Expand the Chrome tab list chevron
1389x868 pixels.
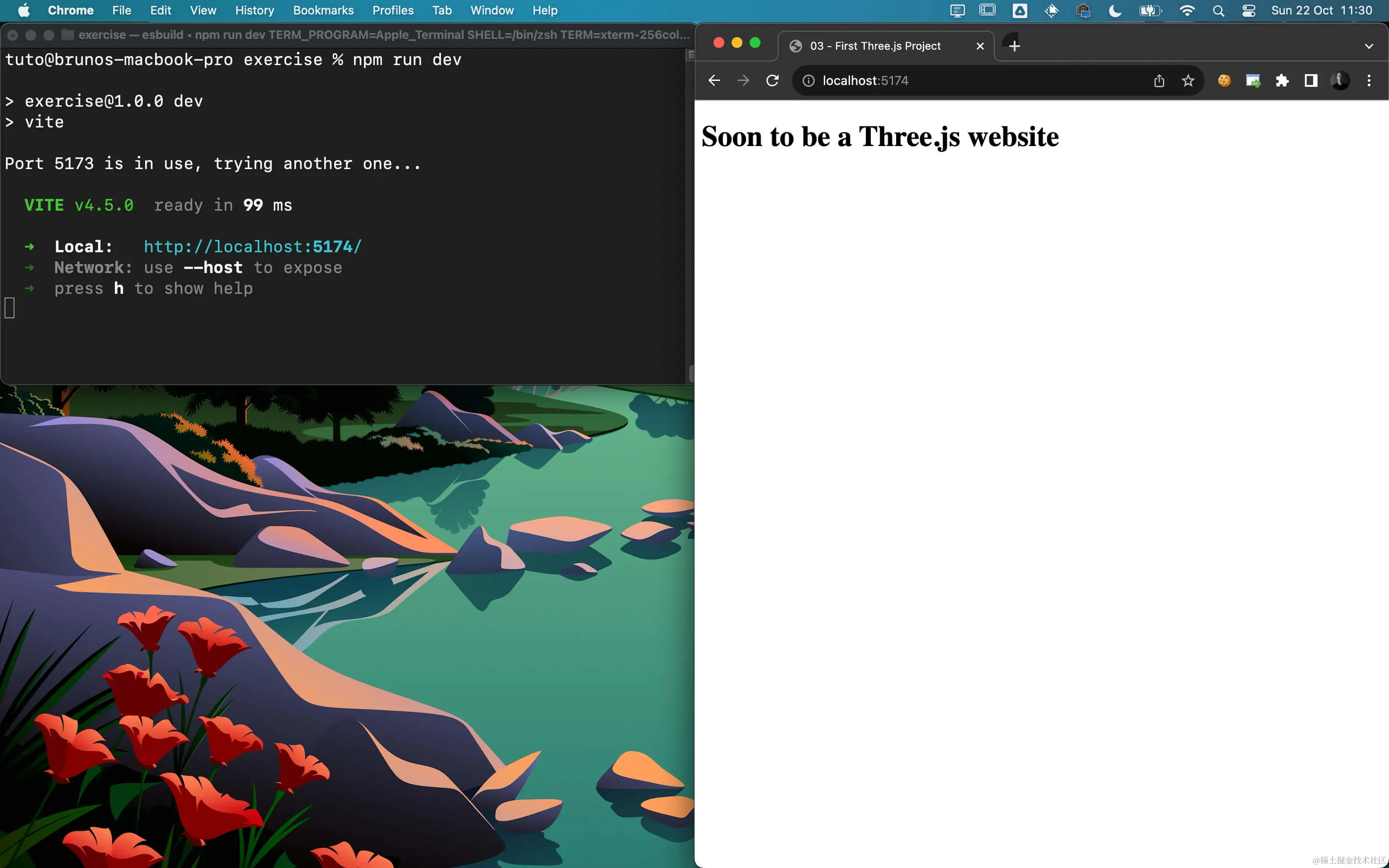pyautogui.click(x=1370, y=46)
